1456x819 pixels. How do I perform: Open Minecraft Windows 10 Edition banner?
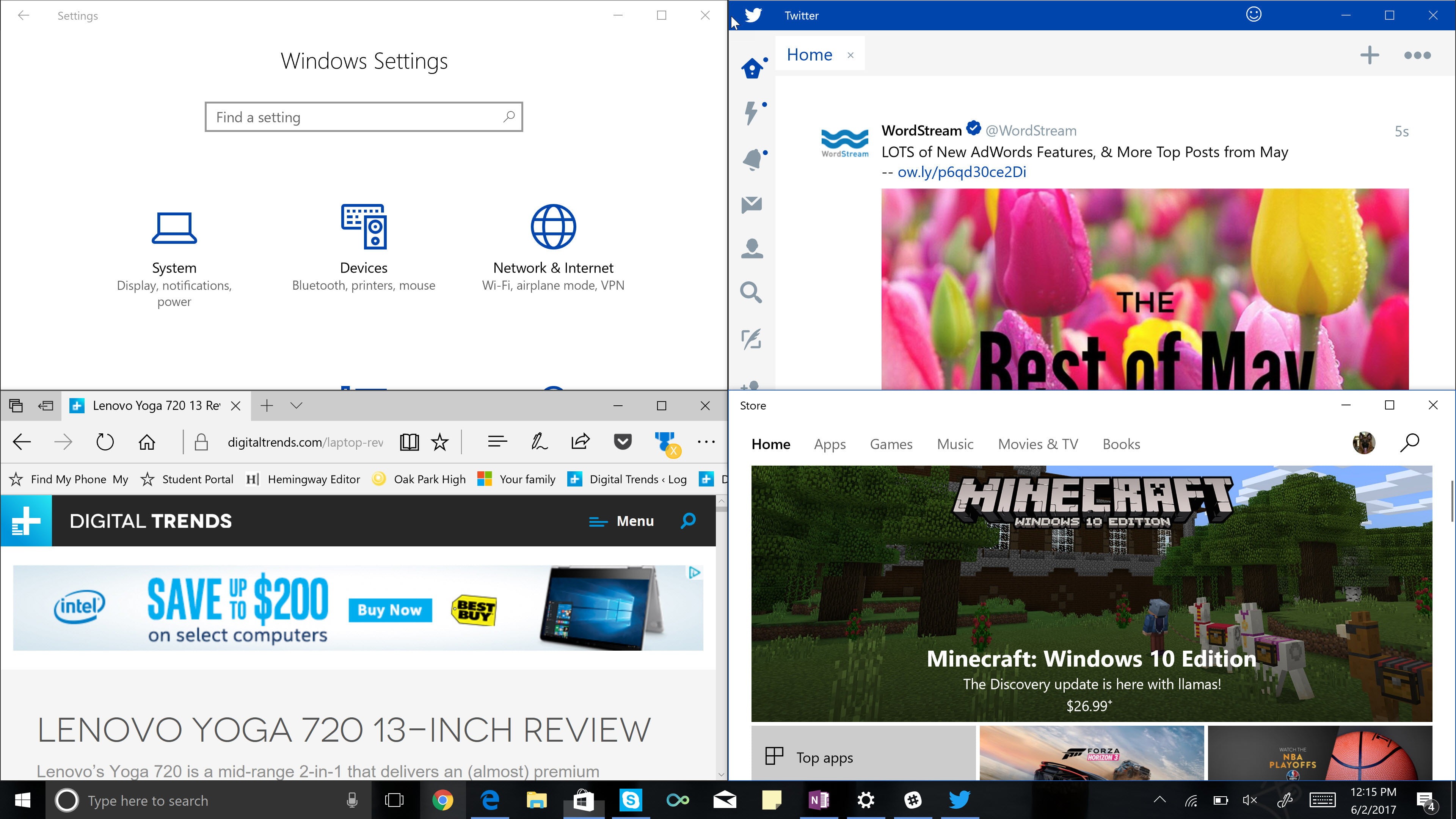pos(1092,593)
